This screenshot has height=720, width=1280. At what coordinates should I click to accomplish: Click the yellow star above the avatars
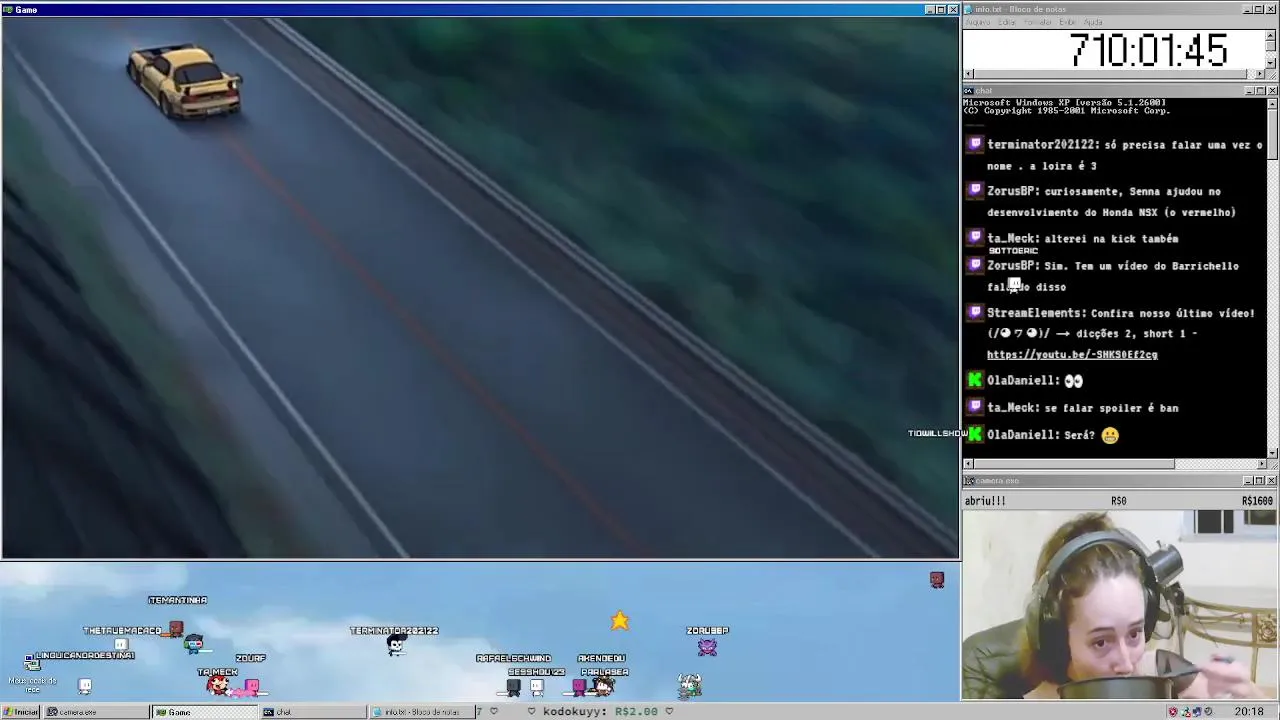click(x=620, y=621)
